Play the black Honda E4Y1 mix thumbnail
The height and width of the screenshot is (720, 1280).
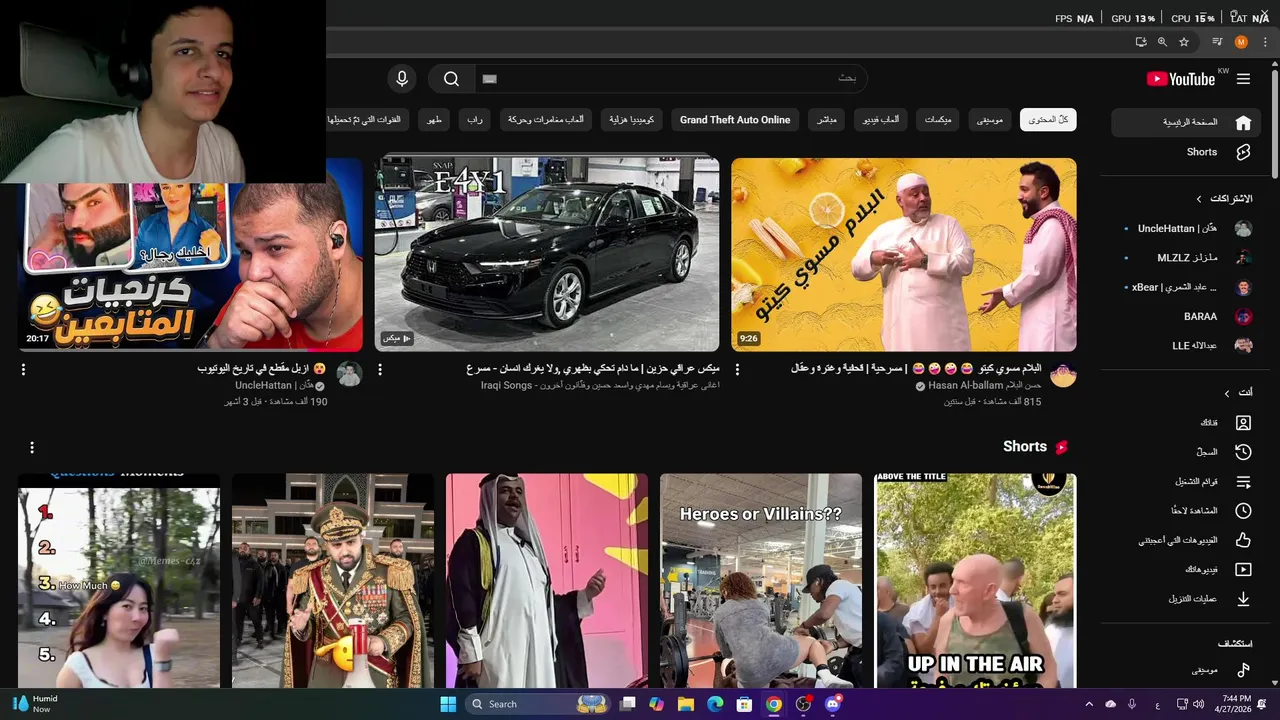point(547,254)
